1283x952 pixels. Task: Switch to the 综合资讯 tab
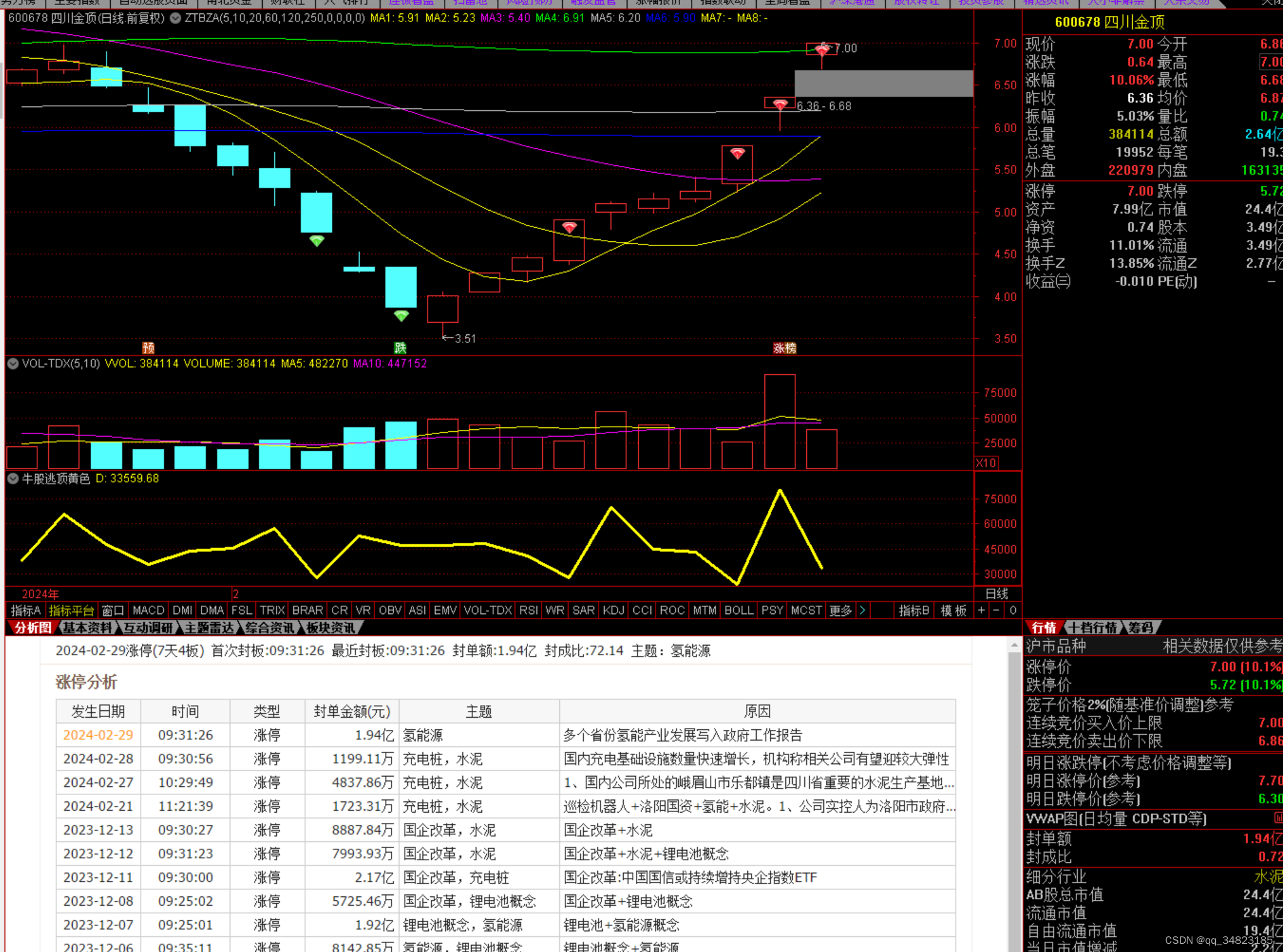pos(269,627)
